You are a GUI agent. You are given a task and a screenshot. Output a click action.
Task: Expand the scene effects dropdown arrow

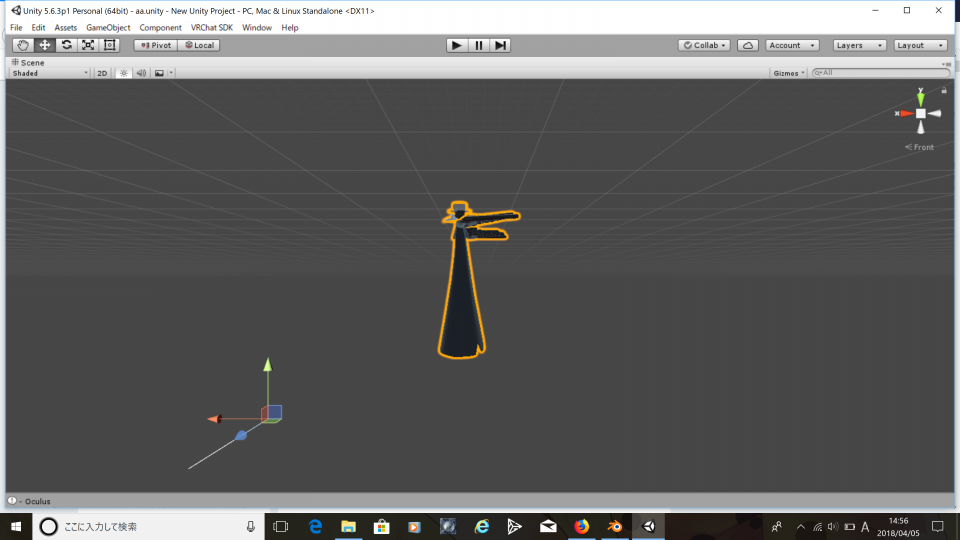point(171,73)
